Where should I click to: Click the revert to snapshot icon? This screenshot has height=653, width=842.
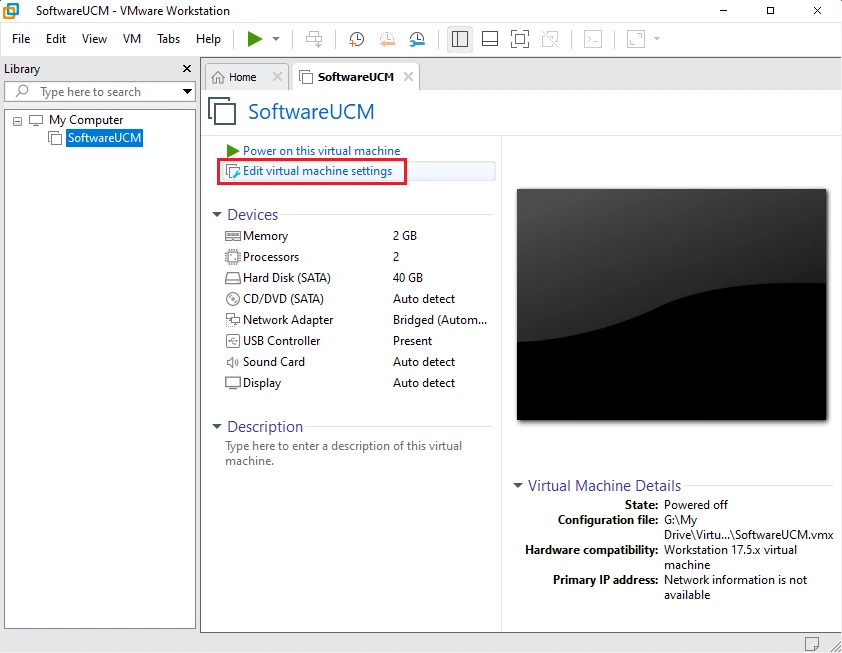coord(387,39)
